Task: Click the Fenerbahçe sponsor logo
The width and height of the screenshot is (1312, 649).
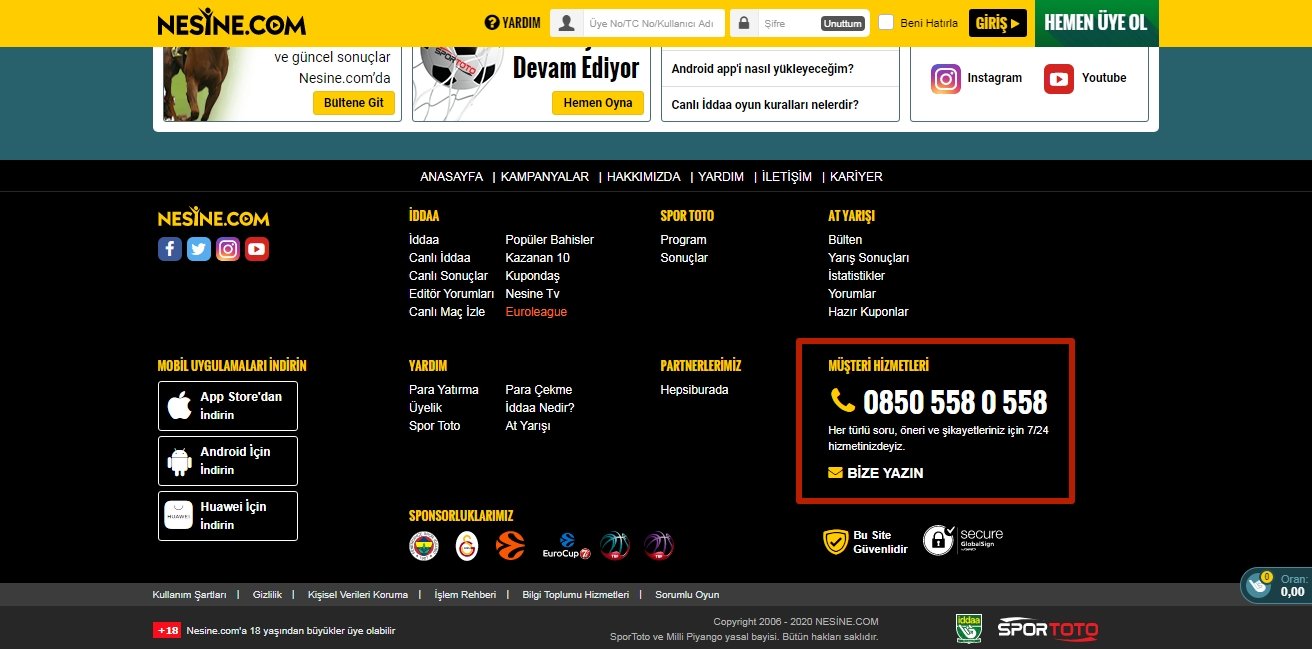Action: click(424, 545)
